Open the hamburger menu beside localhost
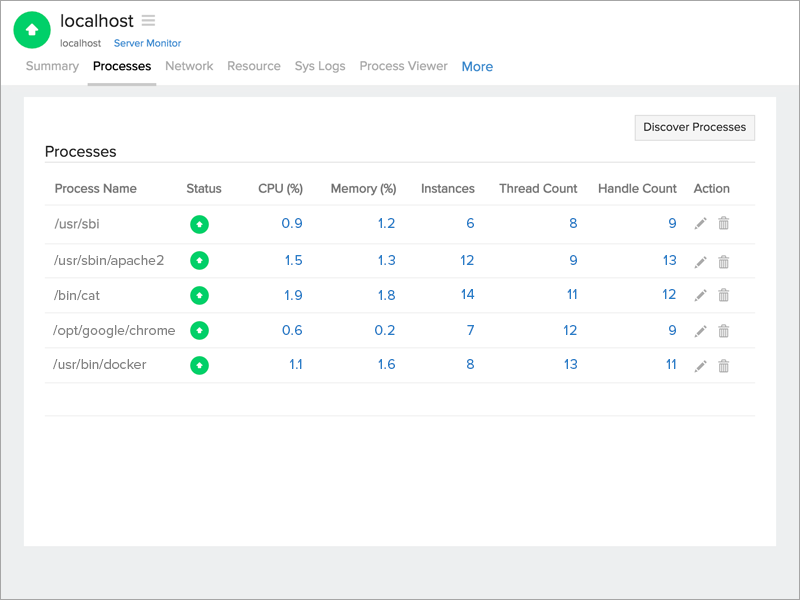This screenshot has height=600, width=800. coord(148,20)
